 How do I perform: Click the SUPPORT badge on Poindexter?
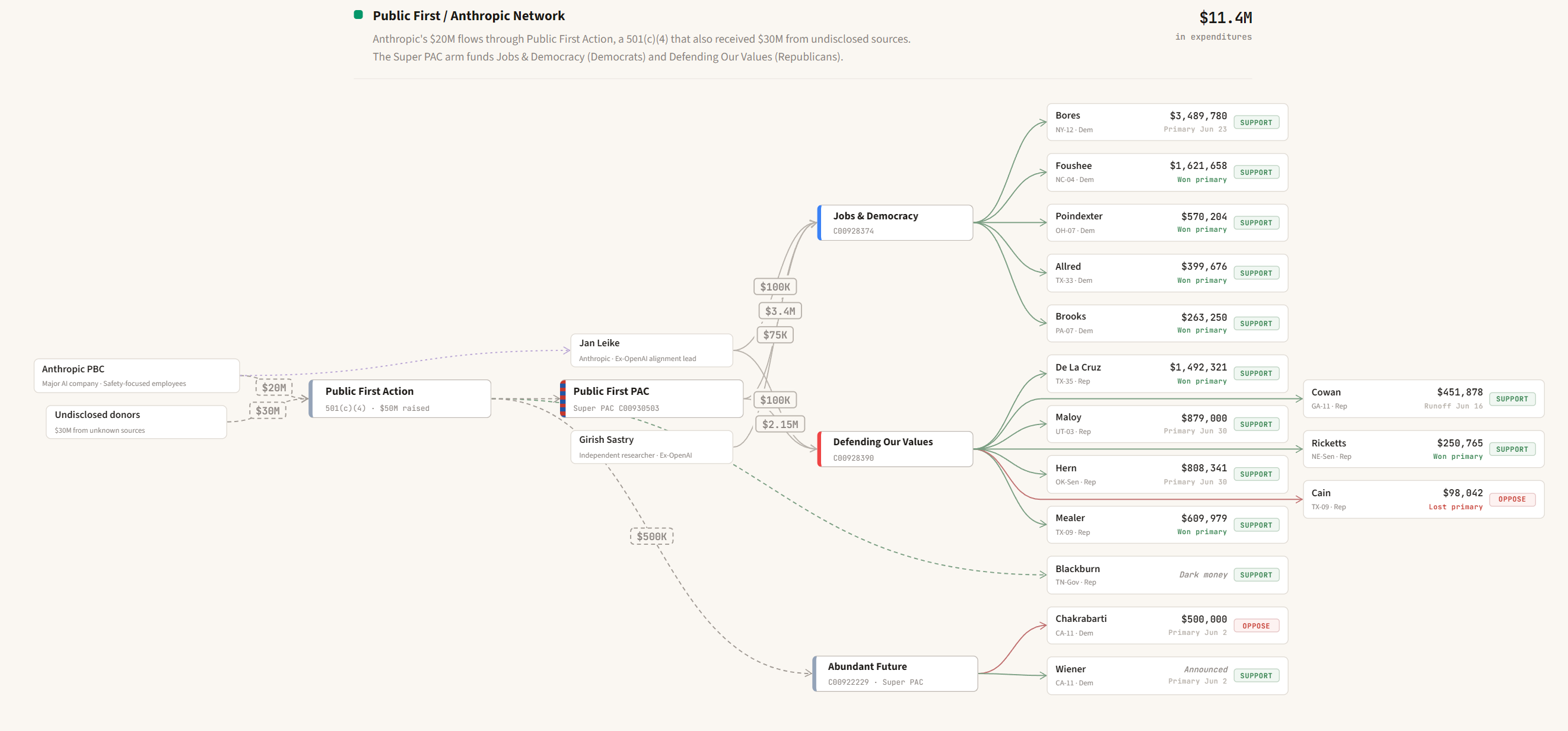(1256, 222)
